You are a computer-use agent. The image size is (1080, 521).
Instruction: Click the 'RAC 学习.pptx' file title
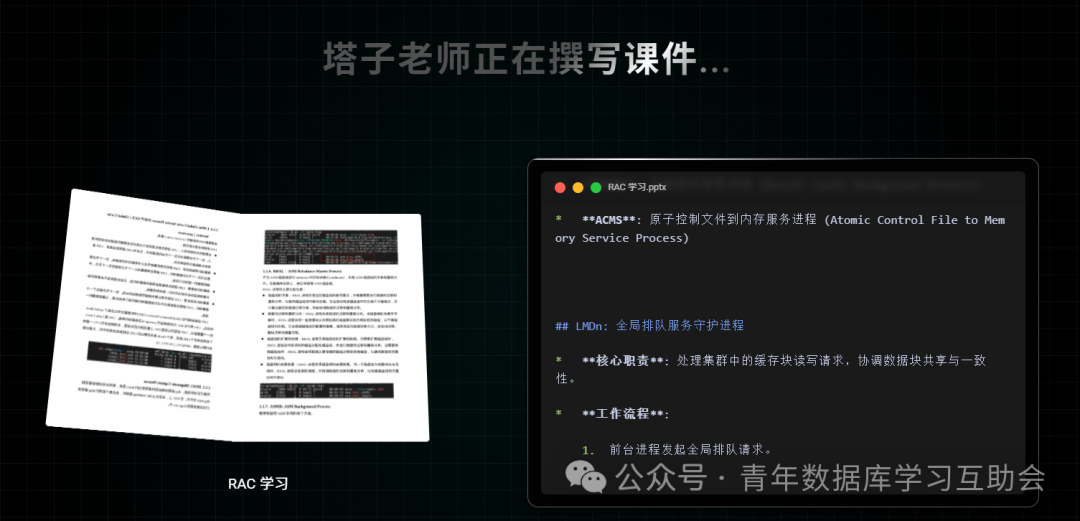pos(637,187)
